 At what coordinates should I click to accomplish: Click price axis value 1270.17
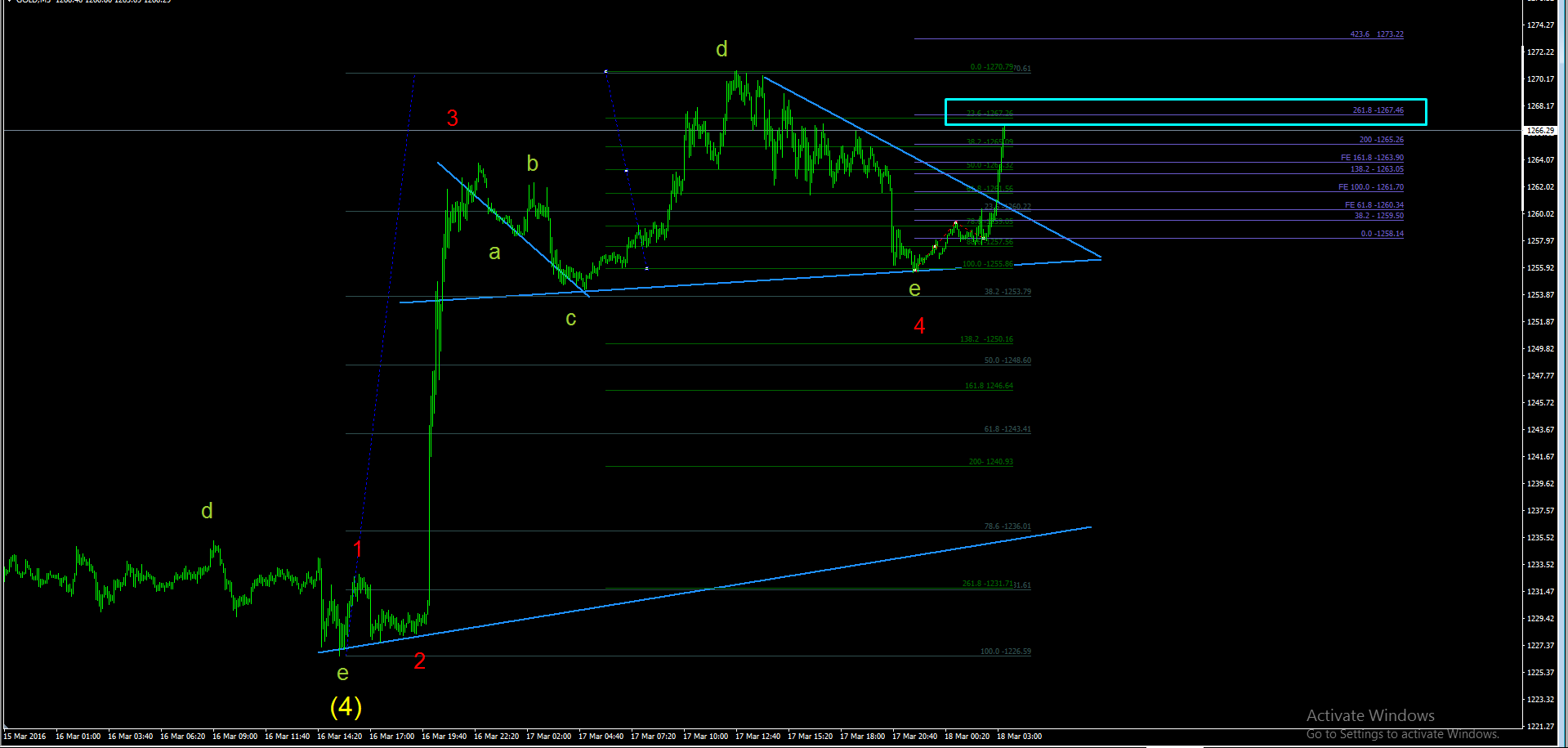coord(1540,79)
